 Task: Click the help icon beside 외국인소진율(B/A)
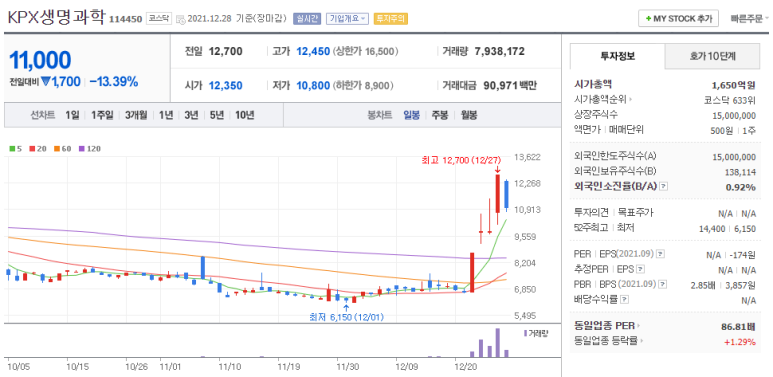(664, 187)
